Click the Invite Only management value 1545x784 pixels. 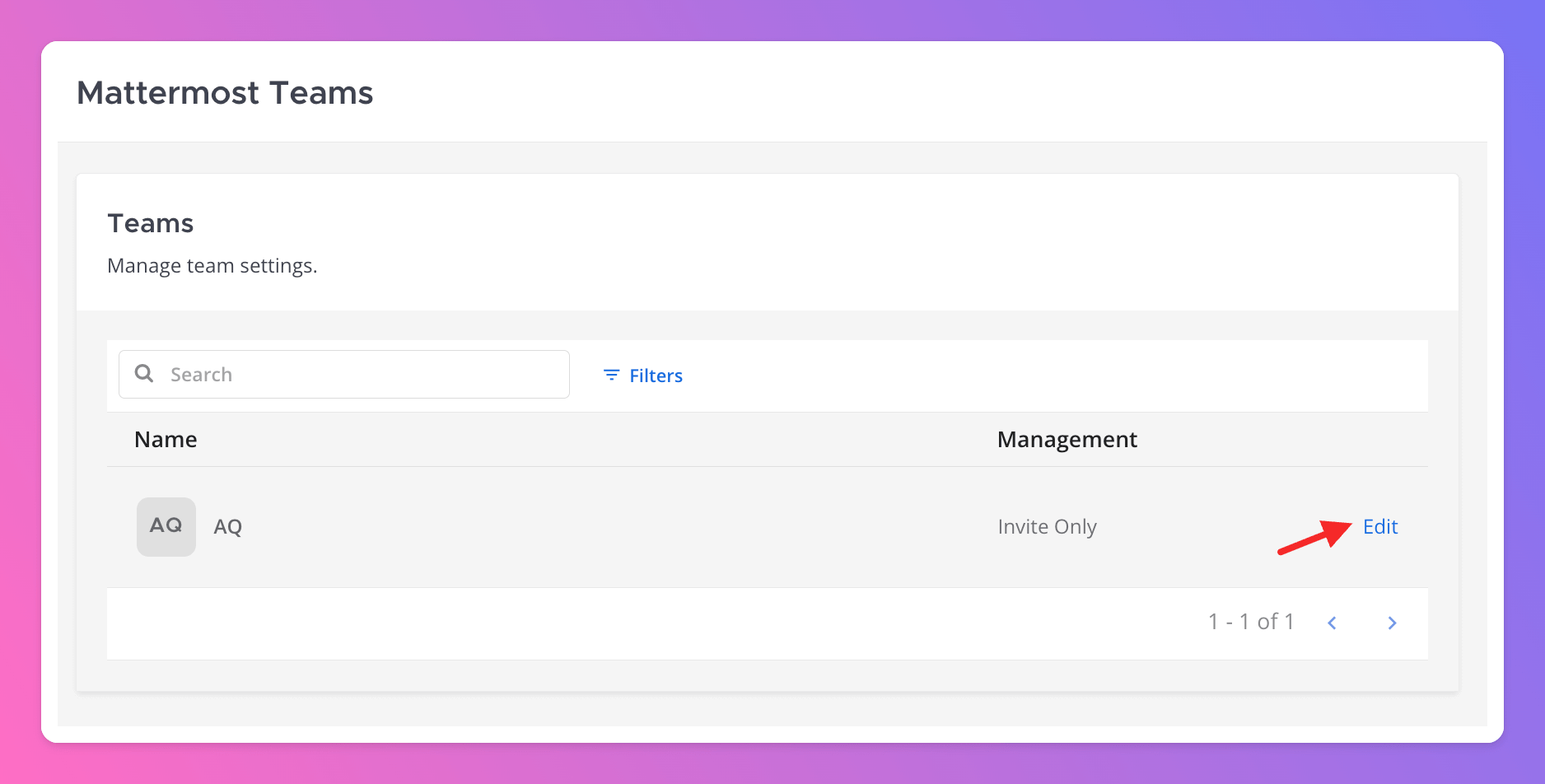pyautogui.click(x=1047, y=527)
